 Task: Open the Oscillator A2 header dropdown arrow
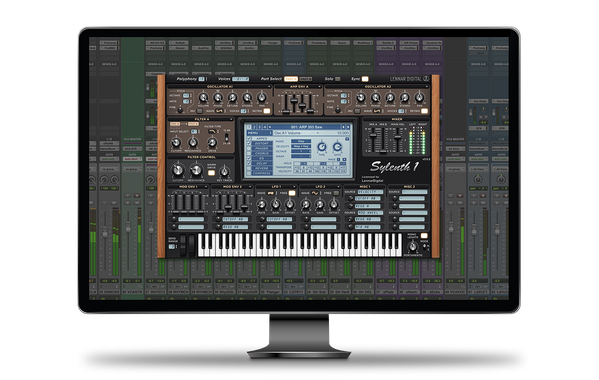427,87
